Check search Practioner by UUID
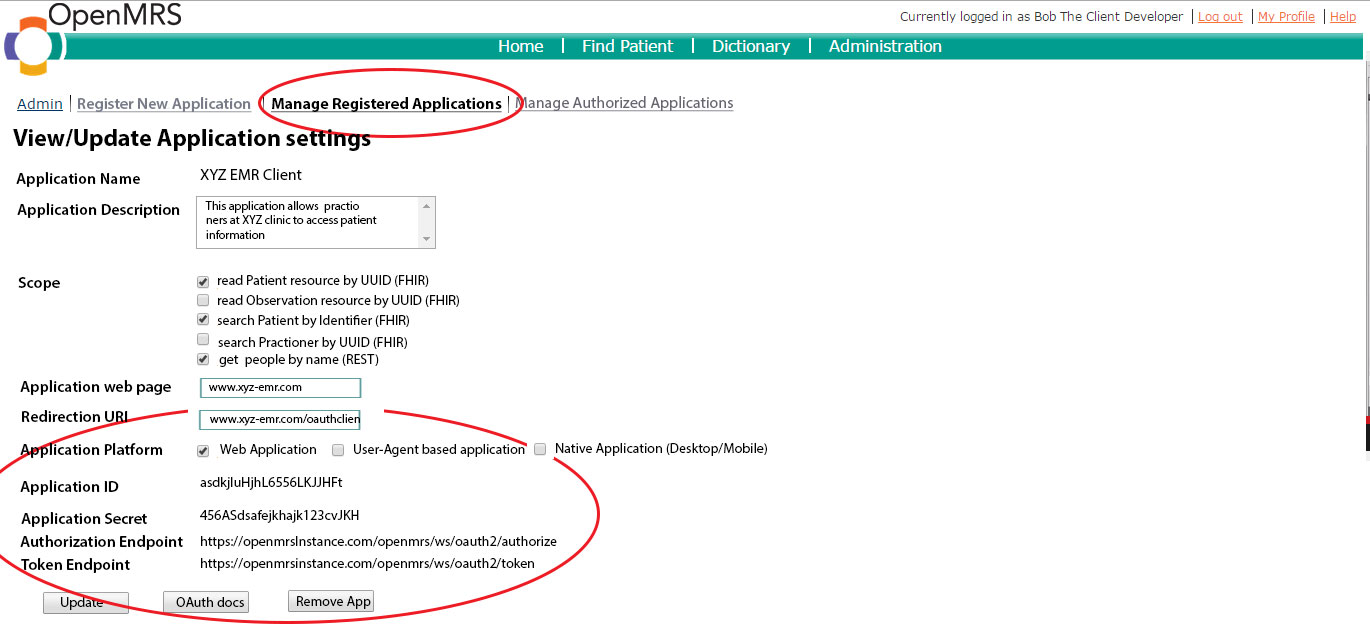This screenshot has width=1370, height=624. click(203, 340)
